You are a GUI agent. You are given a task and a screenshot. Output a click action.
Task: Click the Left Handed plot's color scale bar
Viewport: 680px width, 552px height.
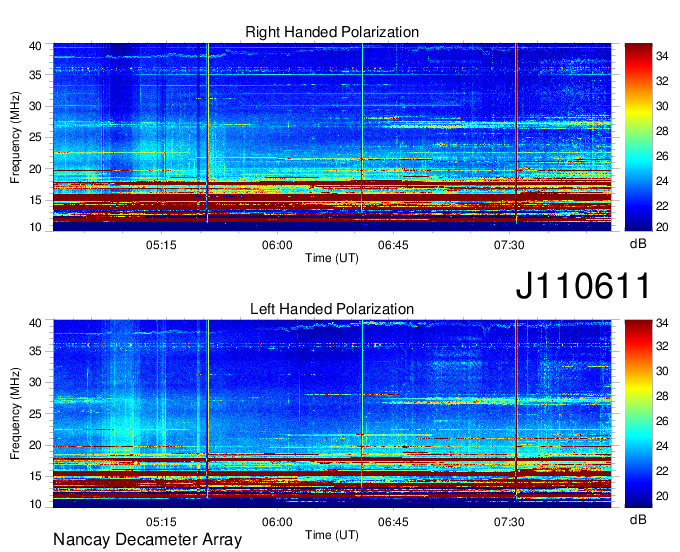pos(638,414)
